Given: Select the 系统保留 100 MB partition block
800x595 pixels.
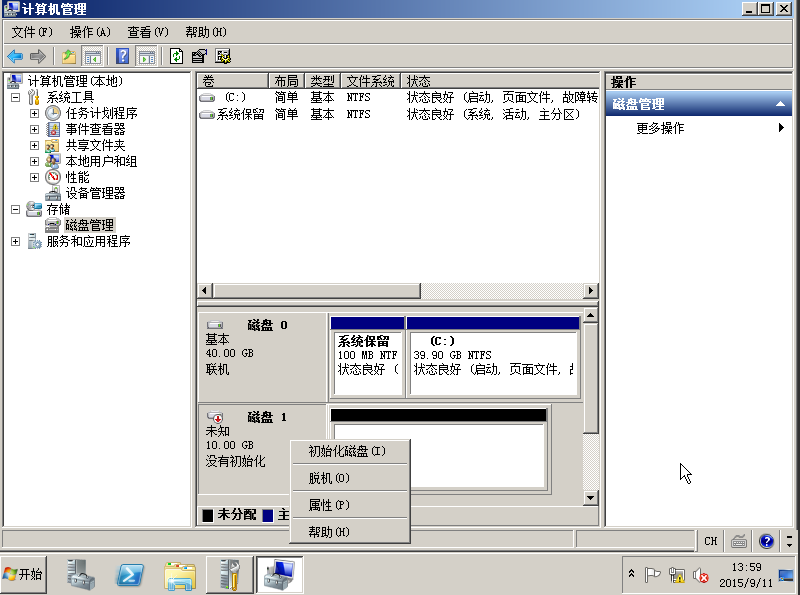Looking at the screenshot, I should [x=367, y=357].
